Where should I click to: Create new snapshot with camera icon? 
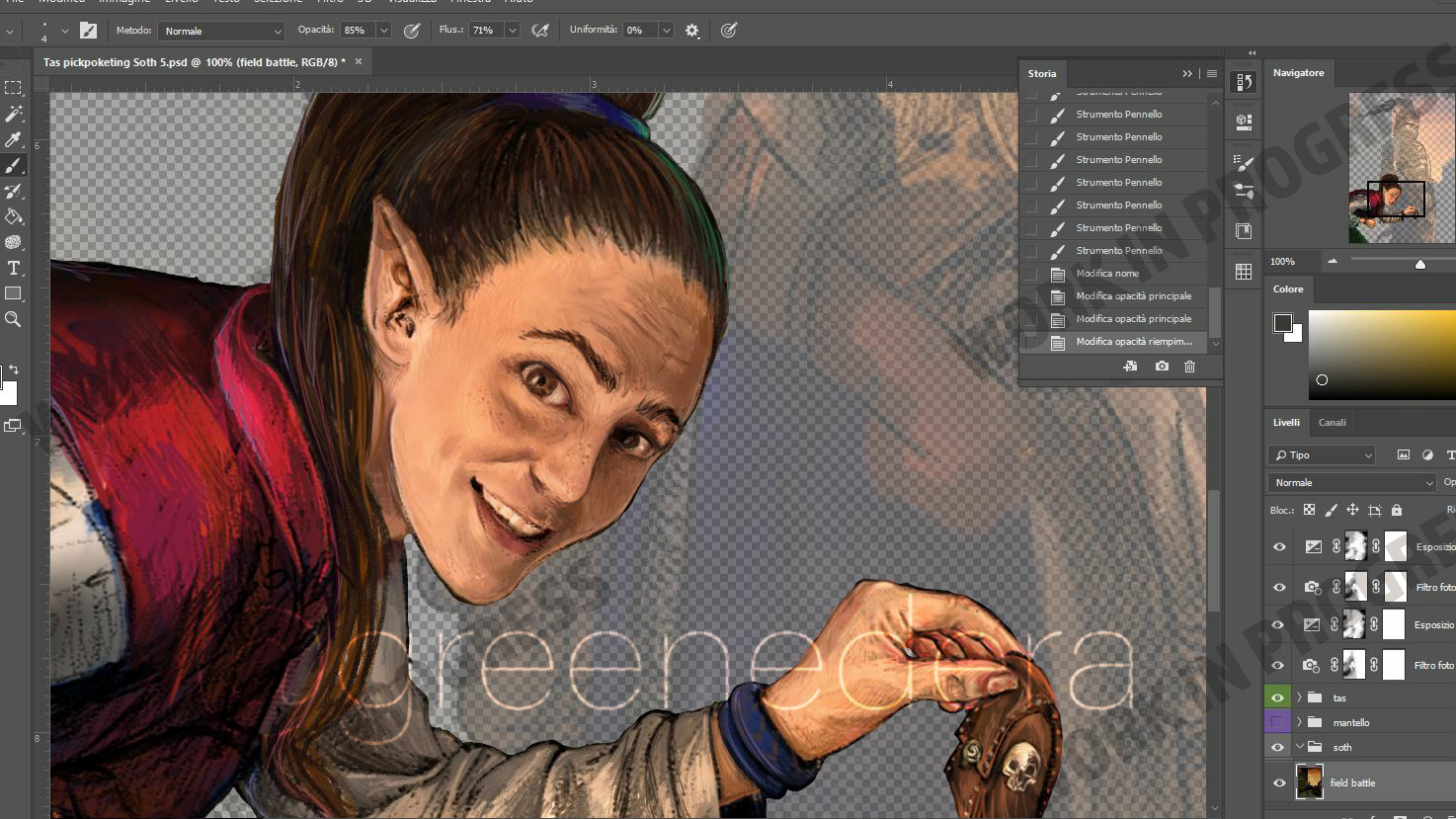[x=1162, y=367]
